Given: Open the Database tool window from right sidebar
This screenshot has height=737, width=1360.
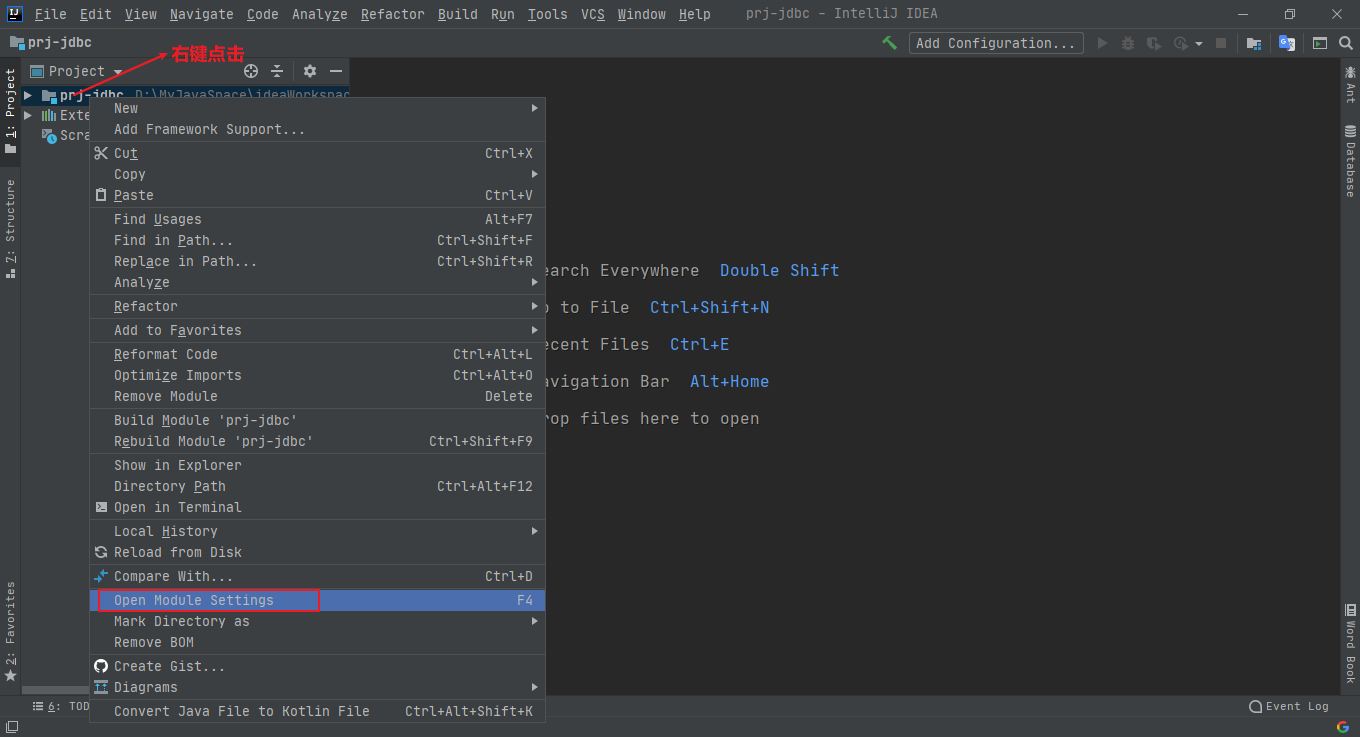Looking at the screenshot, I should tap(1350, 160).
